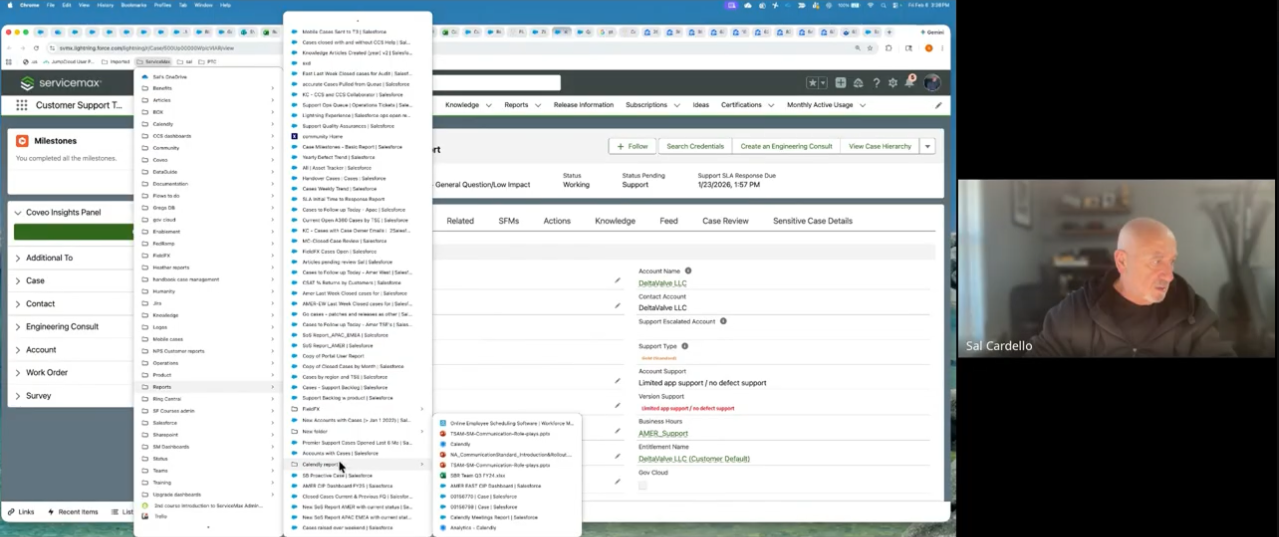This screenshot has height=537, width=1279.
Task: Open NA_CommunicationStandard_Introduction bookmark
Action: tap(507, 454)
